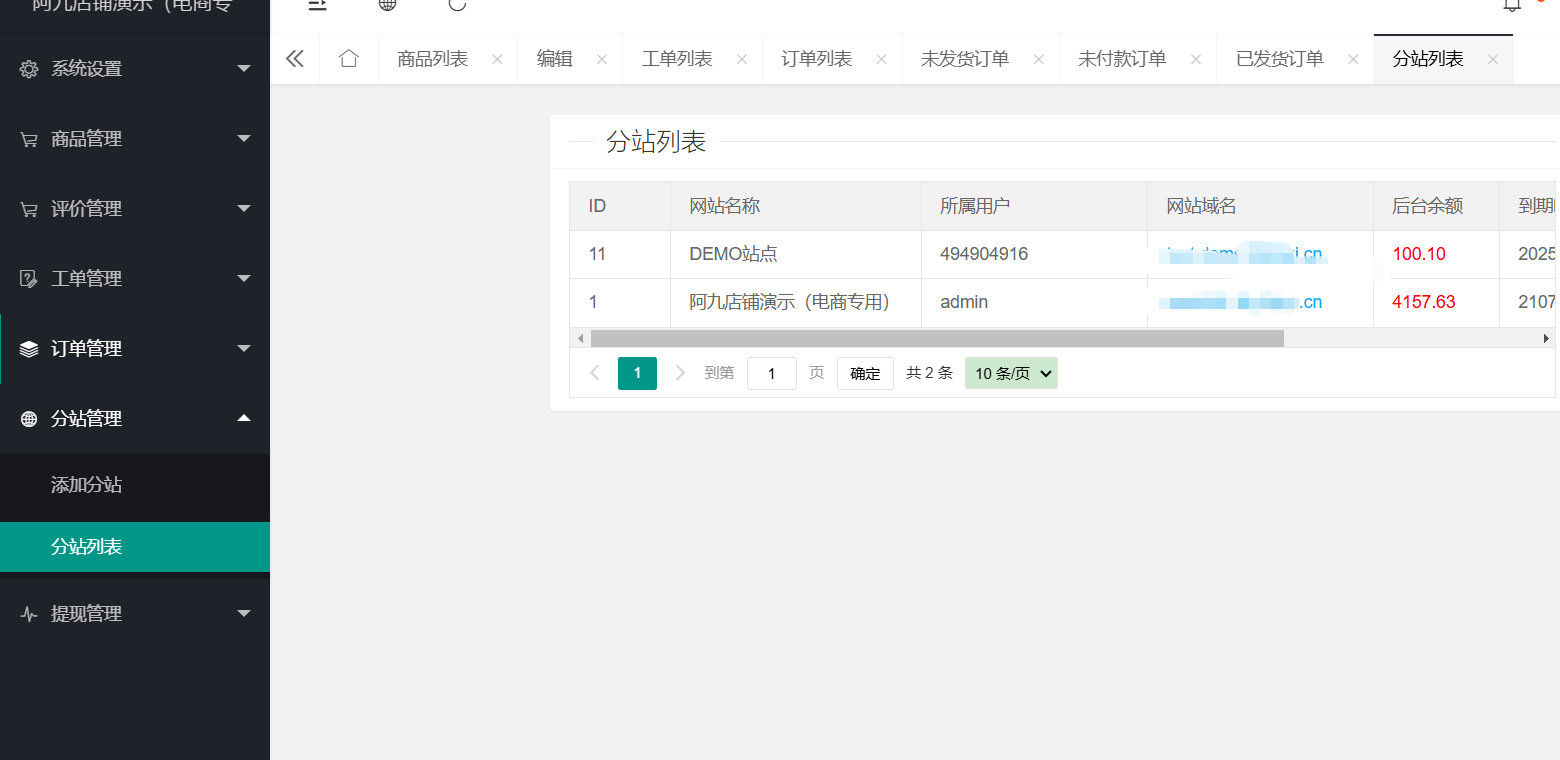Collapse the 分站管理 menu
Image resolution: width=1560 pixels, height=760 pixels.
[135, 419]
